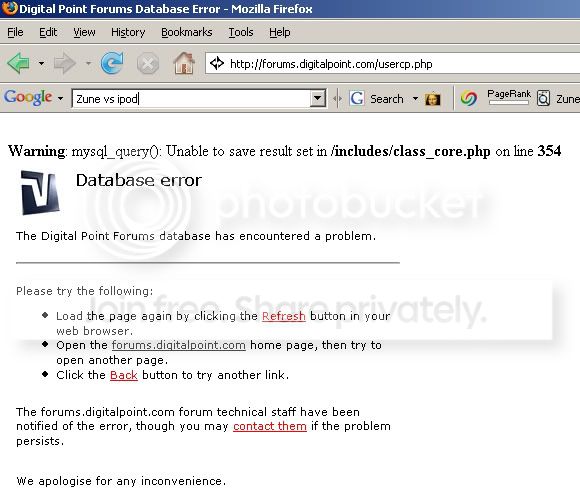Open the Bookmarks menu

[186, 33]
